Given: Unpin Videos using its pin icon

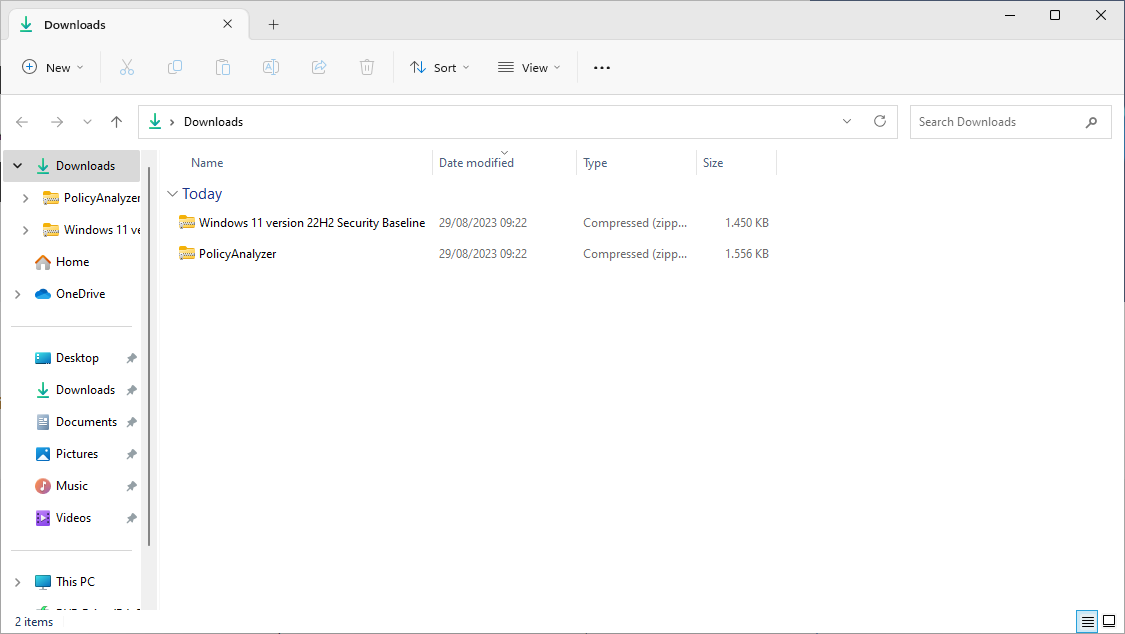Looking at the screenshot, I should pos(131,518).
